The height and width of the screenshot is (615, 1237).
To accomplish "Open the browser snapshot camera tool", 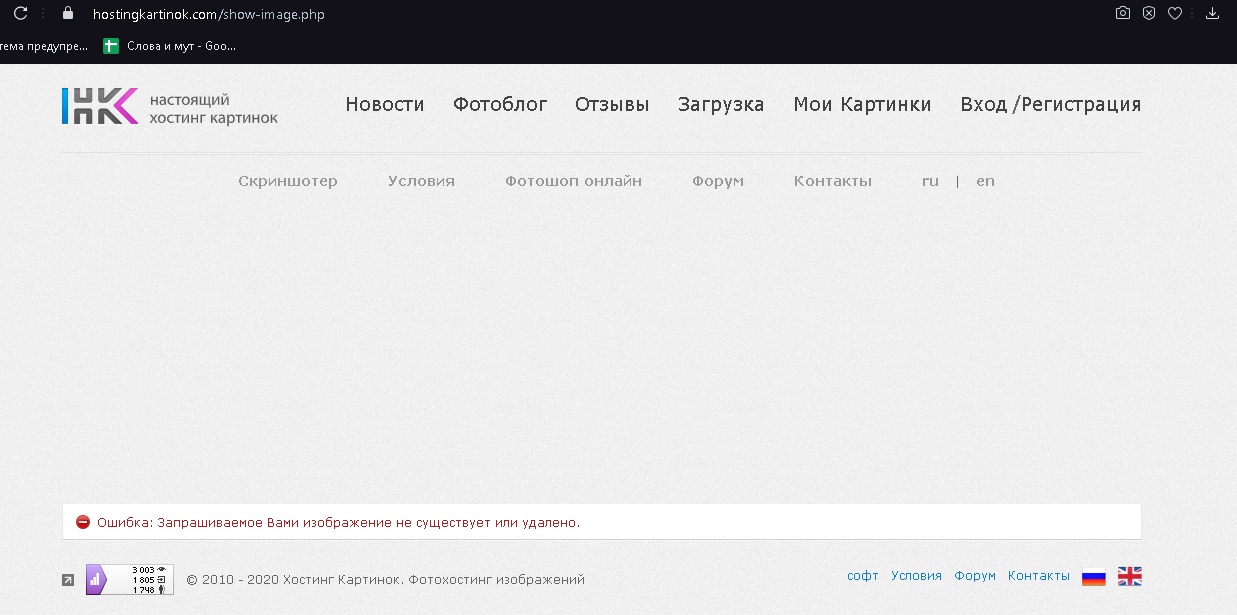I will (x=1123, y=14).
